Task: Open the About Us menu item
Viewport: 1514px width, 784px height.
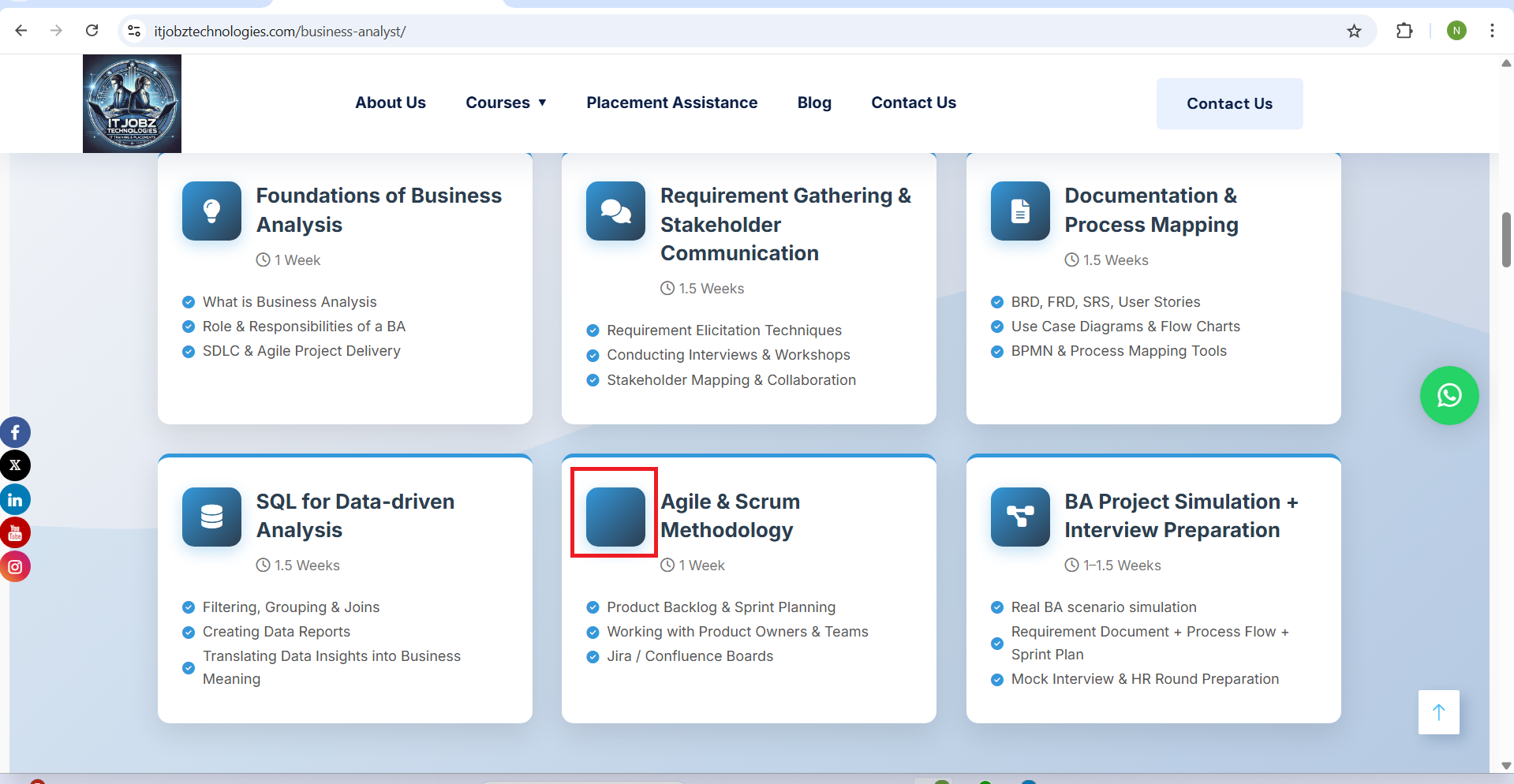Action: coord(390,103)
